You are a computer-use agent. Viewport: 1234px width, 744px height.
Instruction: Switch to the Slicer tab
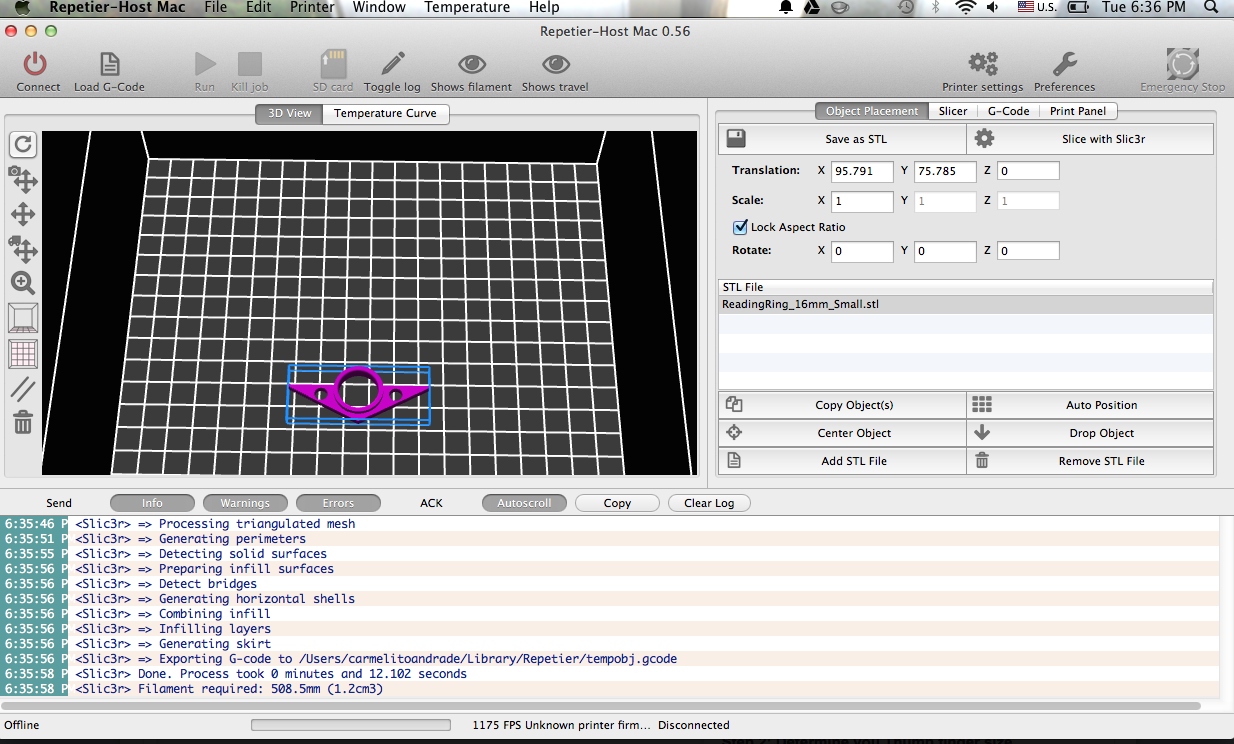953,111
